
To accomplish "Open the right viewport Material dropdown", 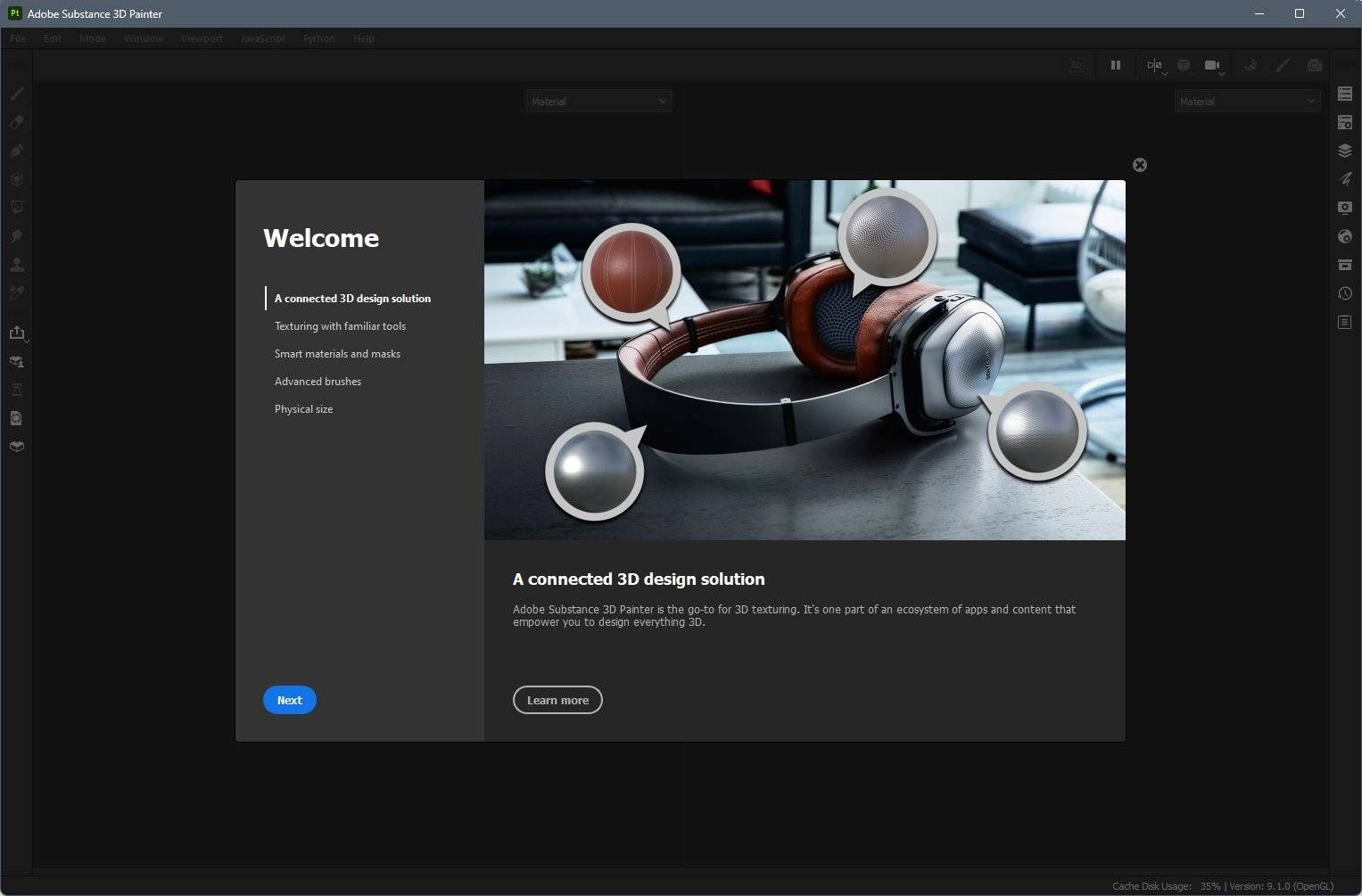I will (1247, 102).
